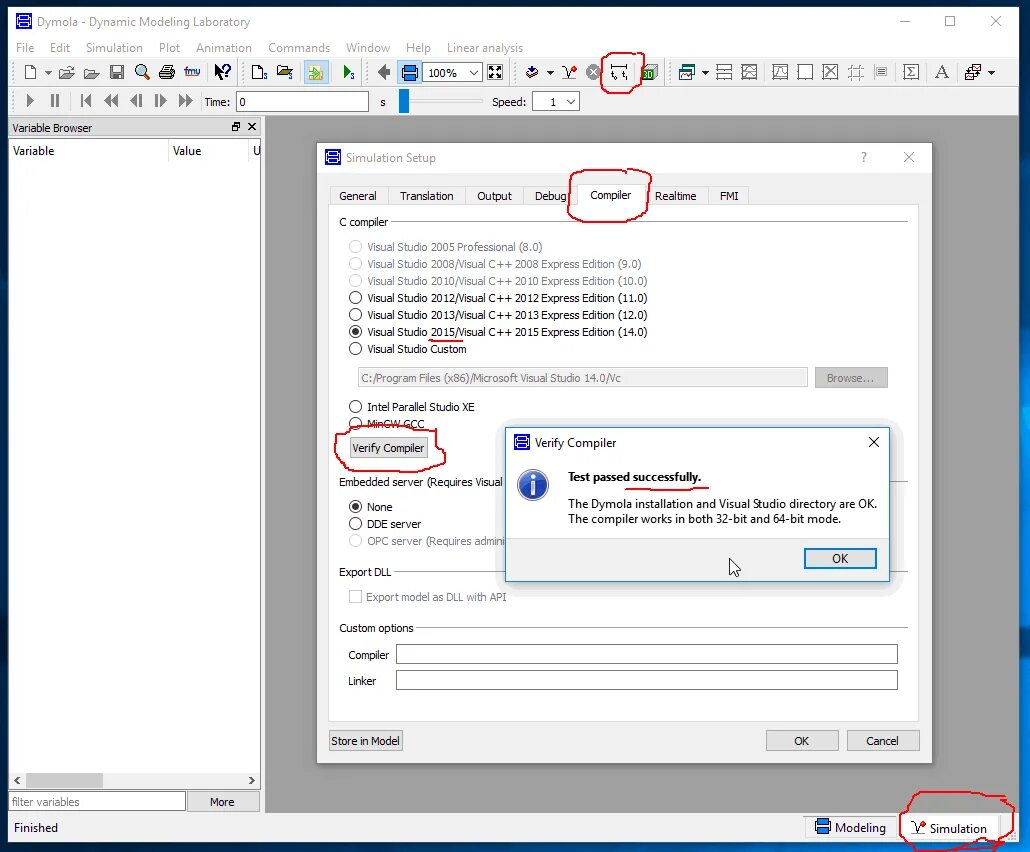Undock the Variable Browser panel

236,127
